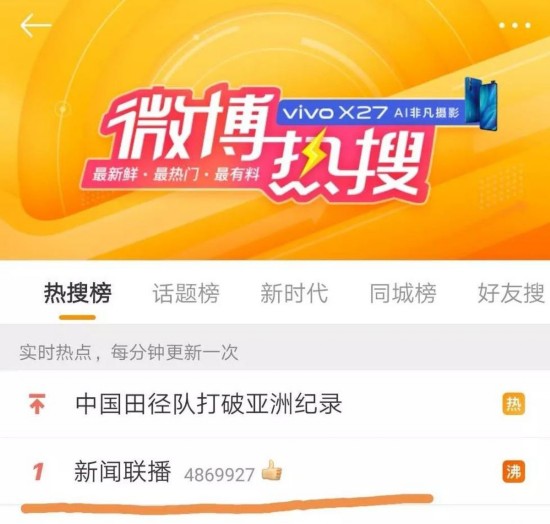Open the 好友搜 tab
The width and height of the screenshot is (550, 524).
(x=511, y=293)
